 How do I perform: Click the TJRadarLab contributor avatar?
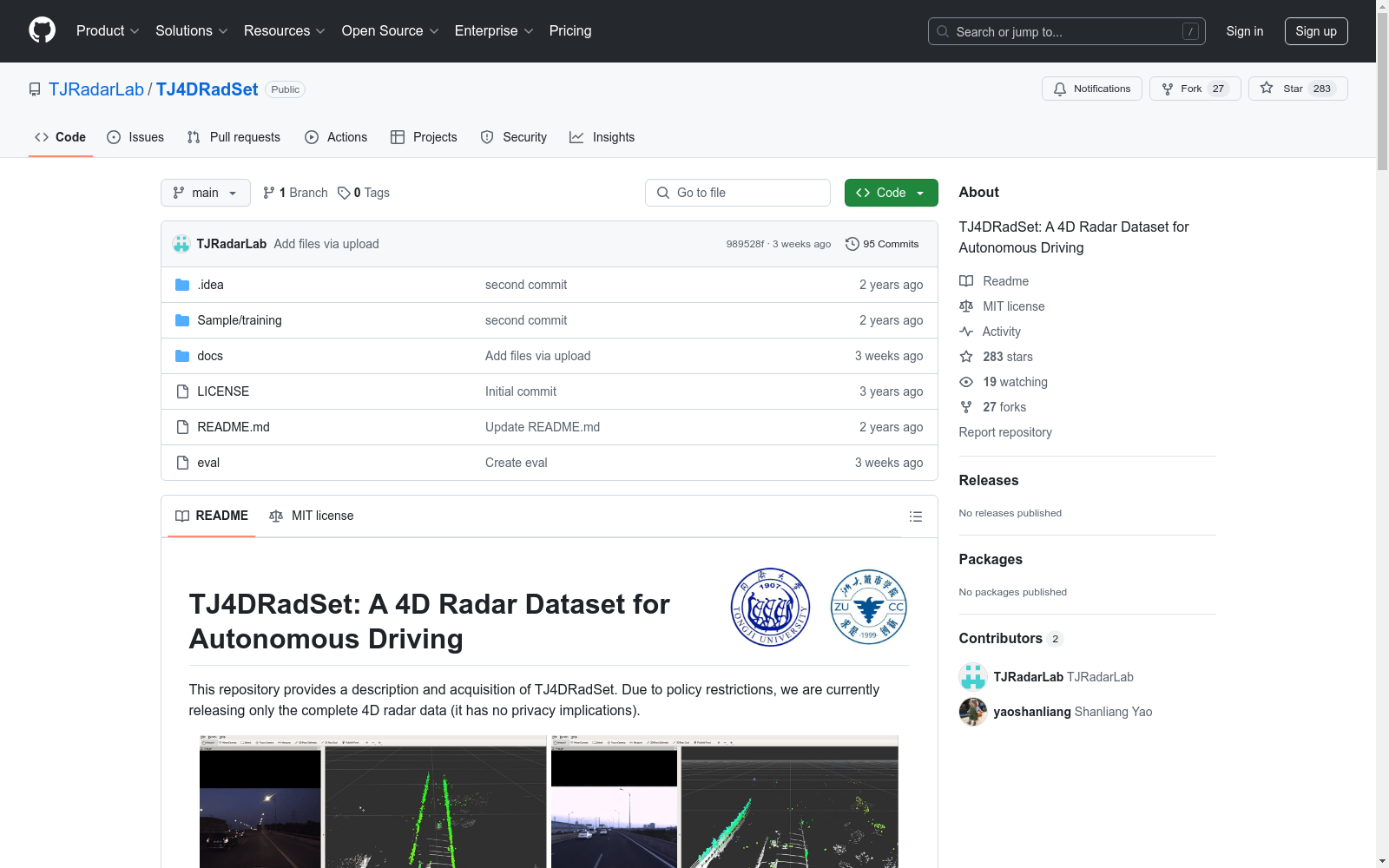[973, 677]
